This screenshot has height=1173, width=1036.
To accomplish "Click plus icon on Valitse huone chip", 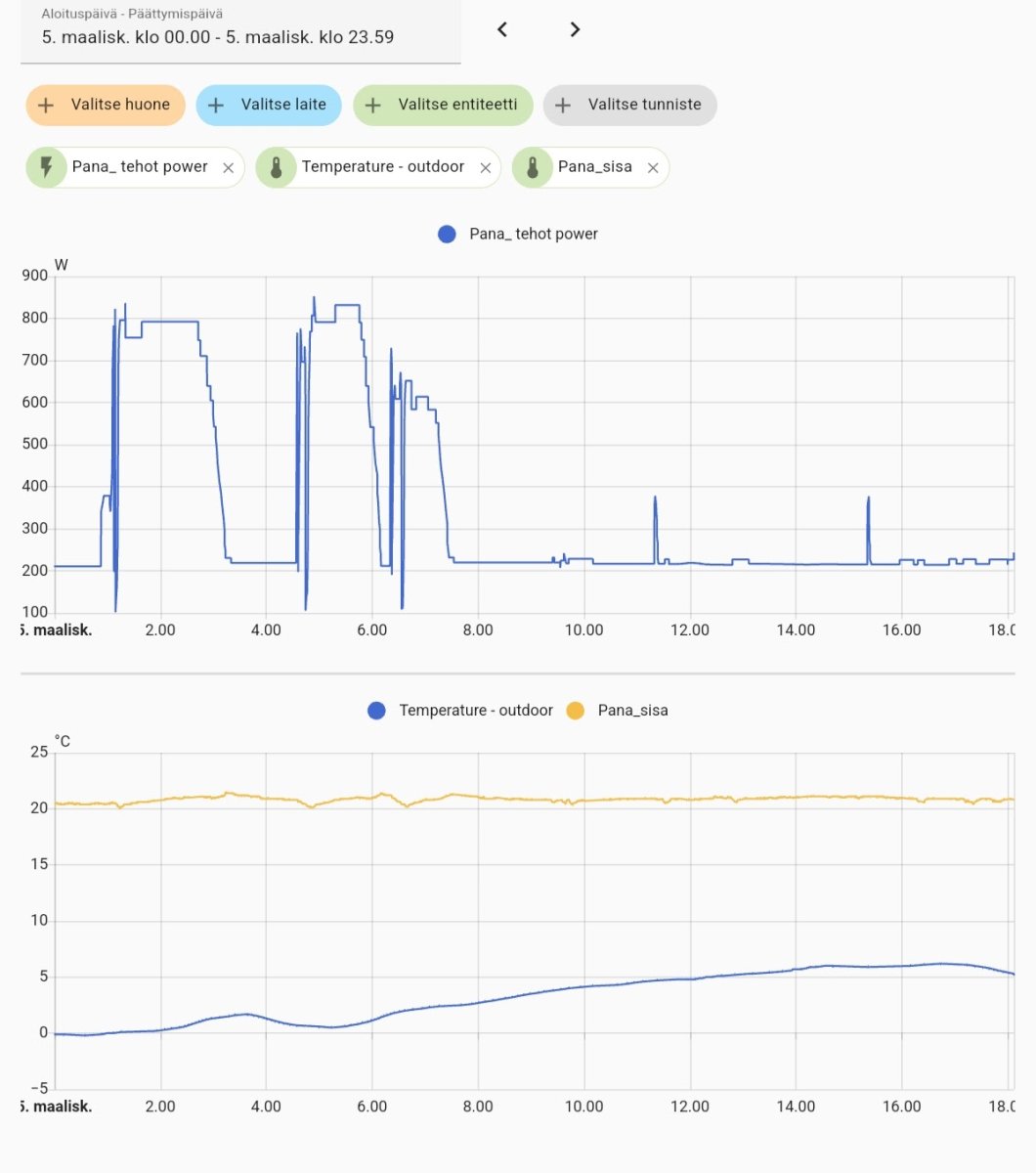I will pyautogui.click(x=46, y=105).
